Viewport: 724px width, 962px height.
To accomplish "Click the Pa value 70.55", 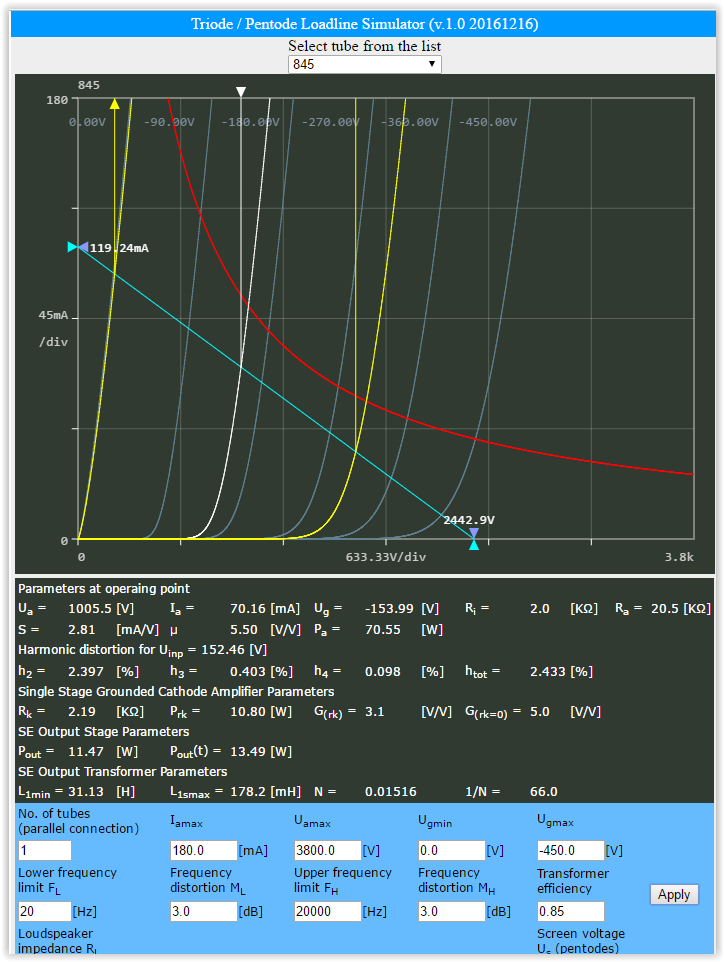I will (383, 629).
